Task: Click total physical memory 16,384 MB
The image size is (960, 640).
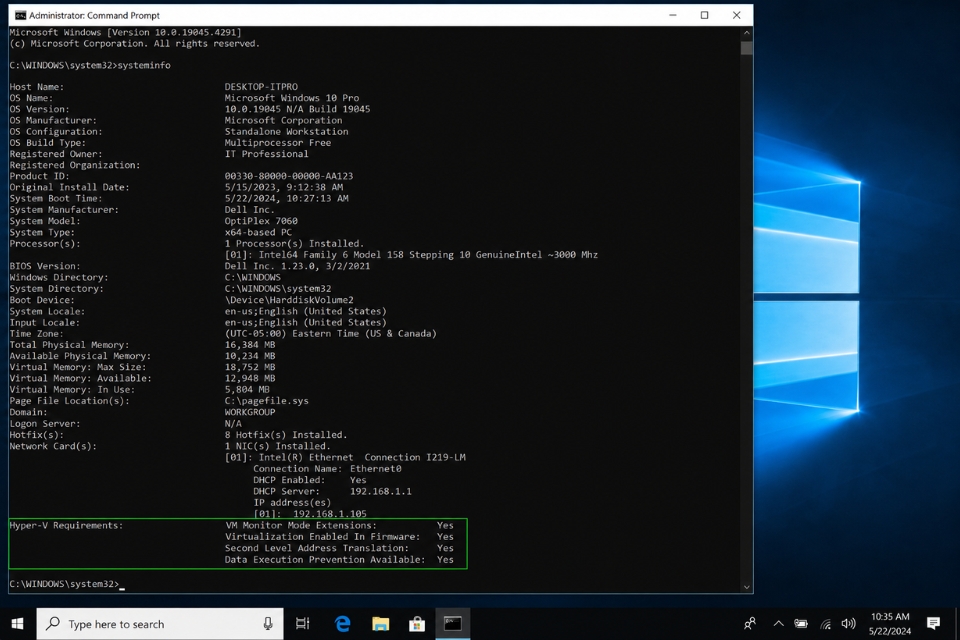Action: [x=249, y=345]
